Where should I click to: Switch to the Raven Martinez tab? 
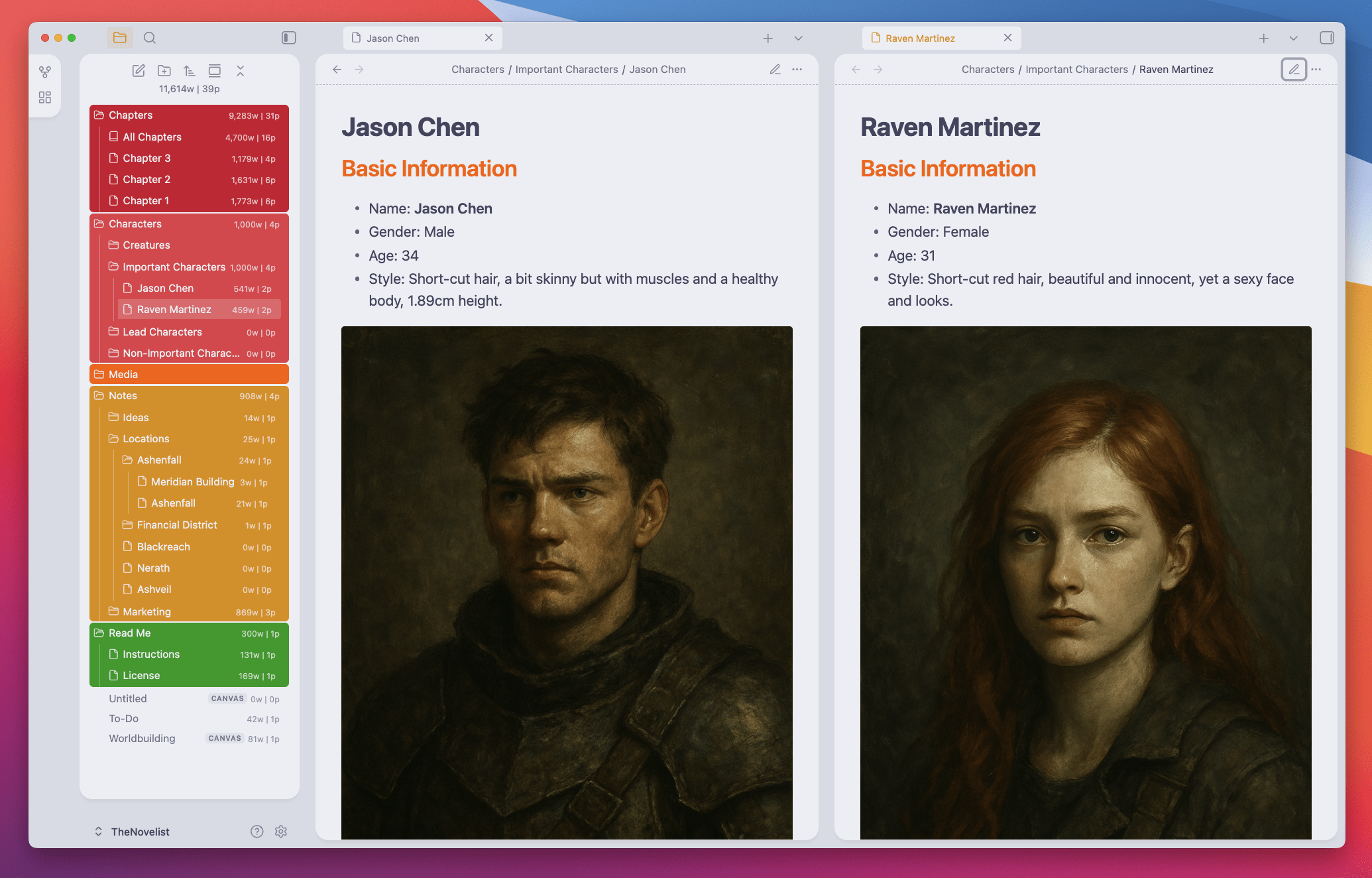pos(921,38)
